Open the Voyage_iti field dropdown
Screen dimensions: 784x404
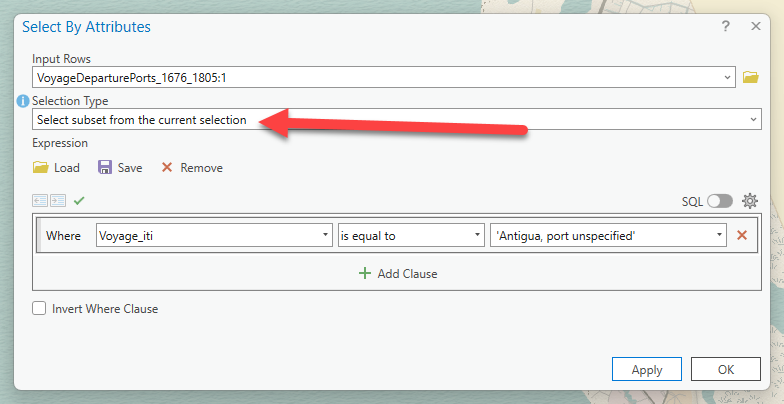pyautogui.click(x=325, y=235)
